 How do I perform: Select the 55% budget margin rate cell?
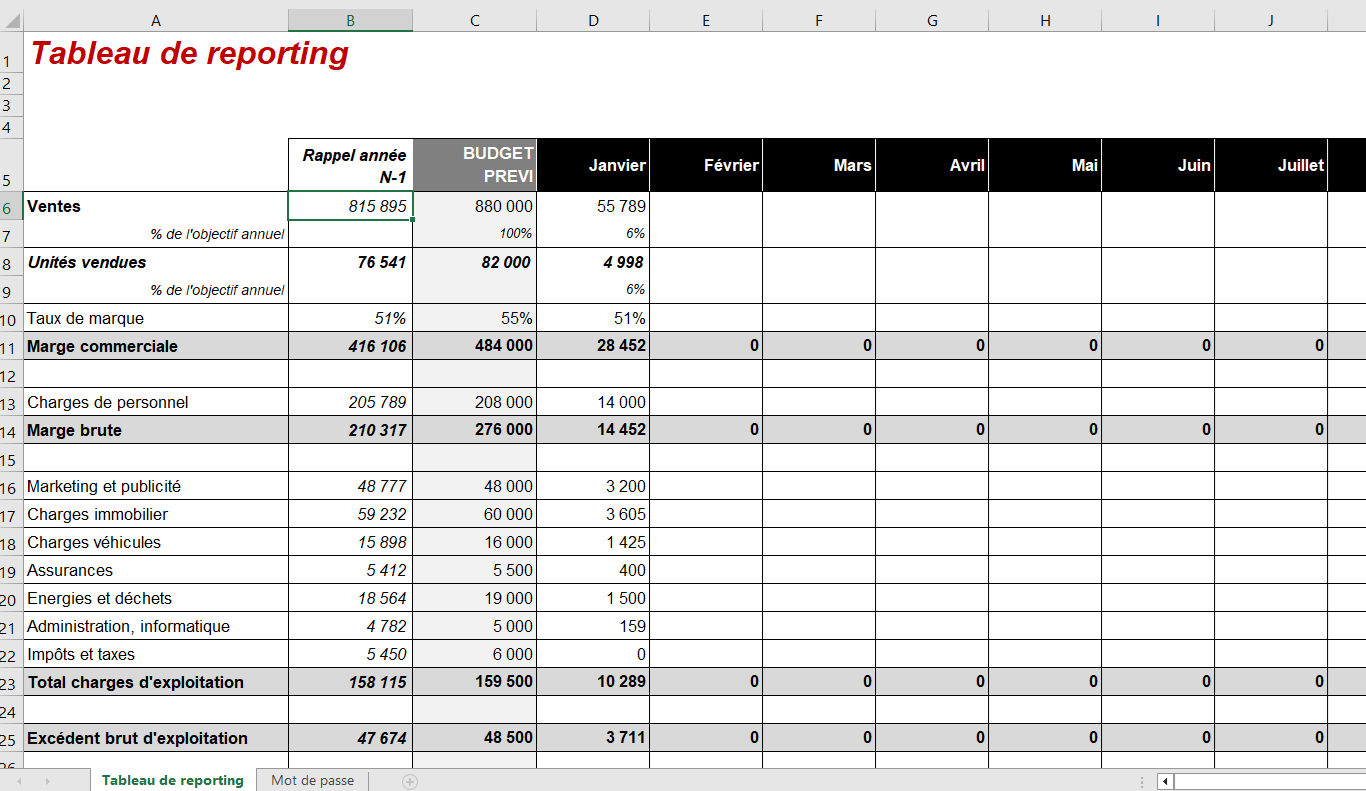pyautogui.click(x=475, y=318)
